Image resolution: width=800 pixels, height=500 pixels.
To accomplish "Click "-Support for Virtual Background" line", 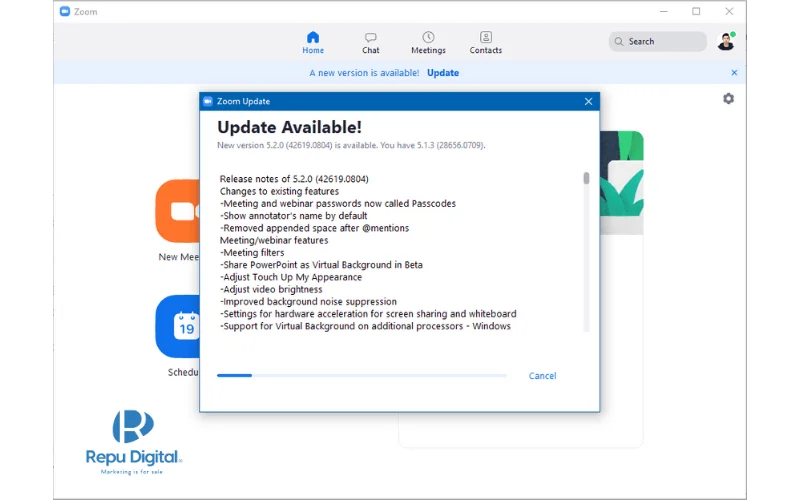I will click(x=365, y=326).
